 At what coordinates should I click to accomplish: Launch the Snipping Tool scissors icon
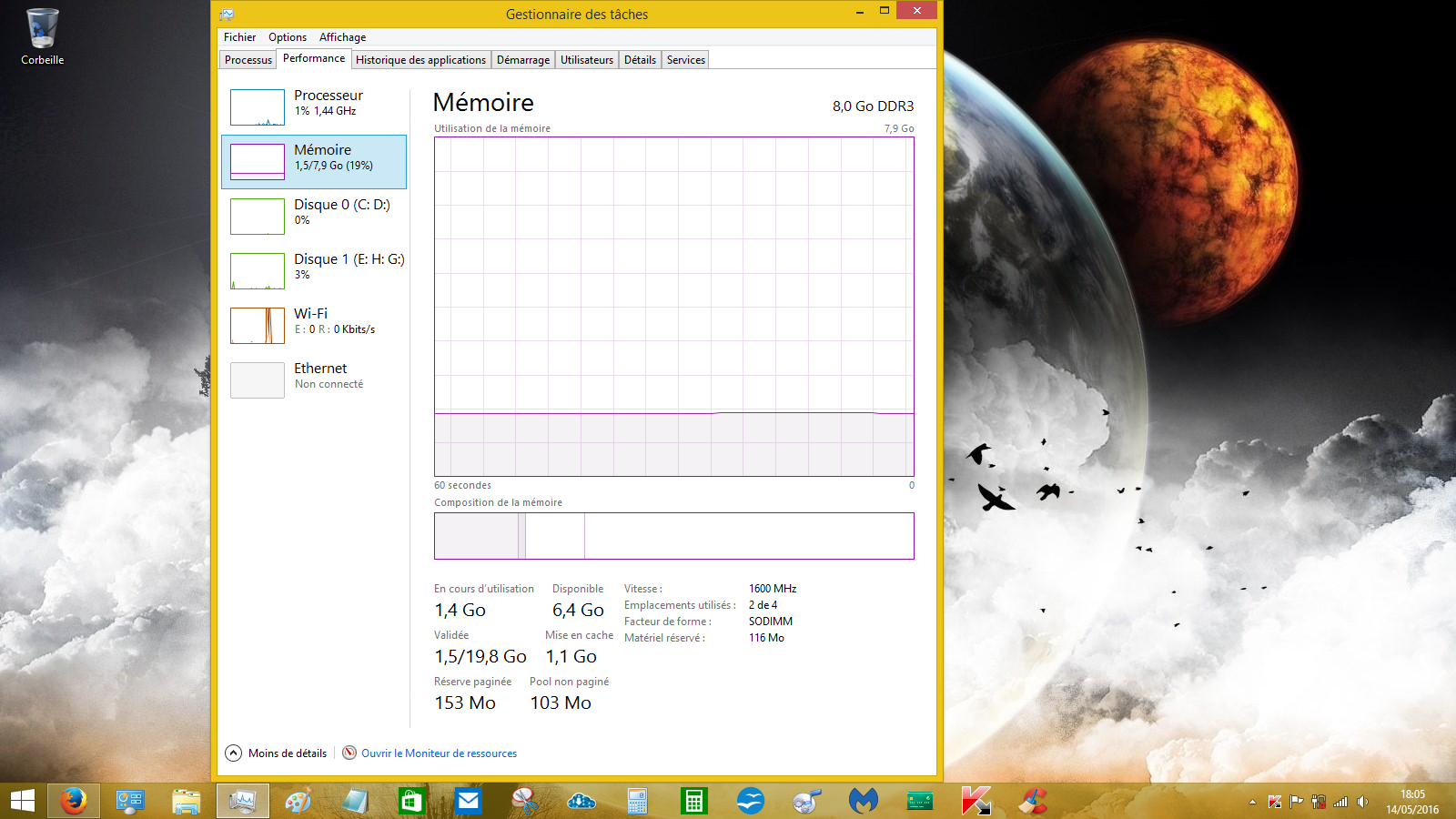pyautogui.click(x=524, y=801)
